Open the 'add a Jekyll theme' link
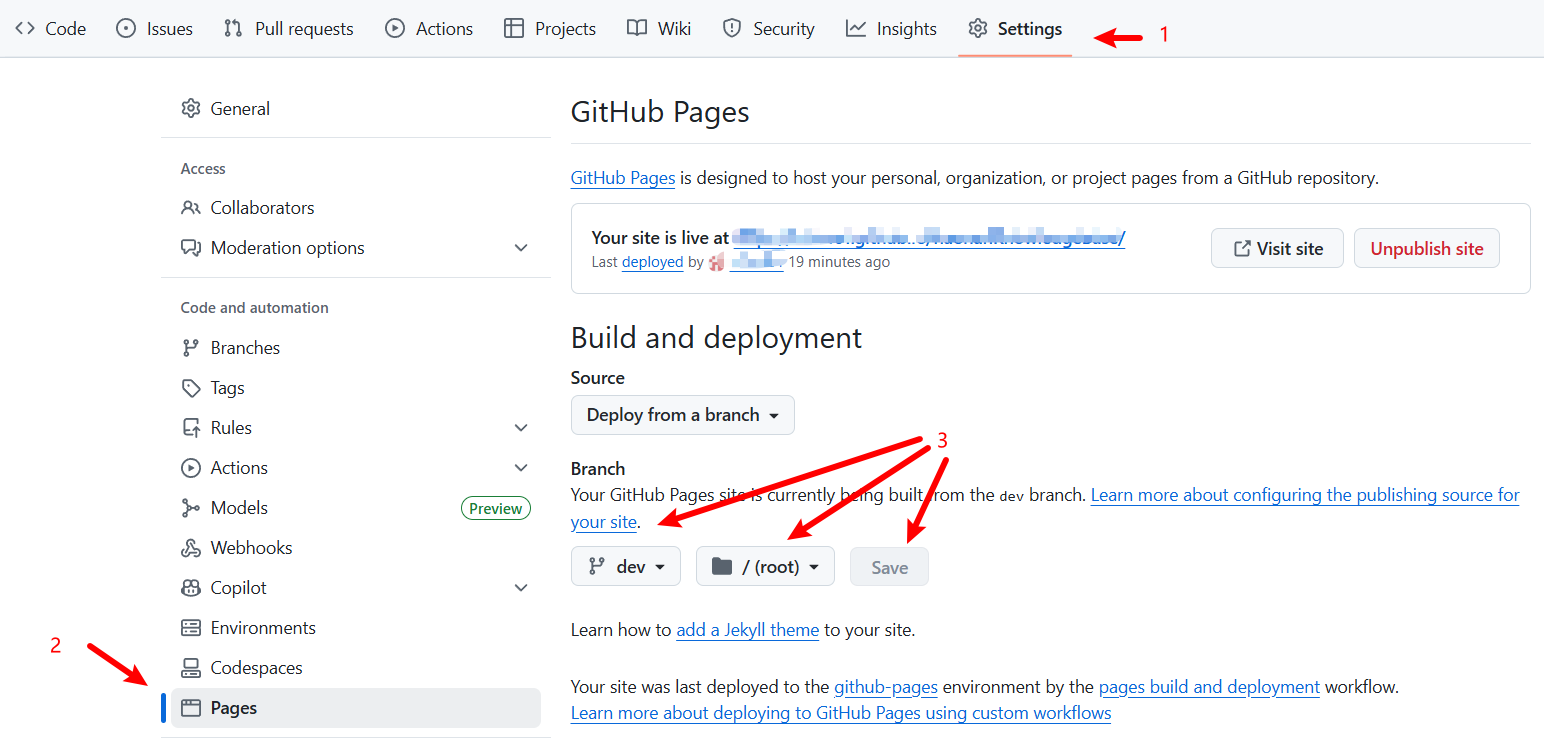 pyautogui.click(x=747, y=630)
